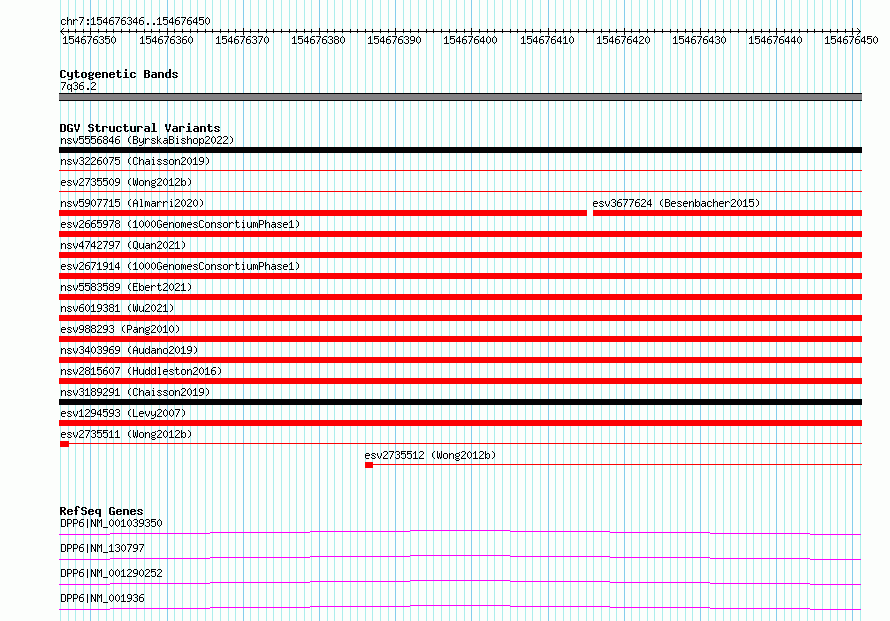Viewport: 890px width, 621px height.
Task: Click ruler position 154676390
Action: 394,40
